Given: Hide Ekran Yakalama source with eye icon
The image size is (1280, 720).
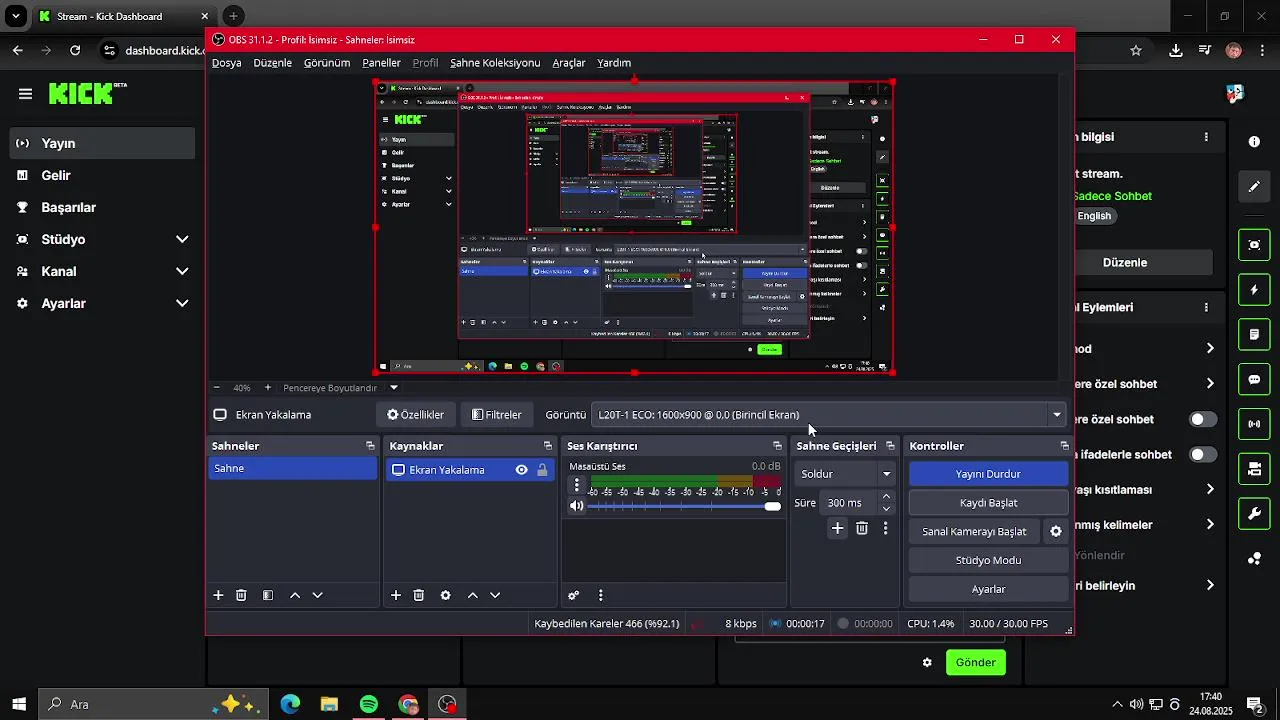Looking at the screenshot, I should click(521, 470).
